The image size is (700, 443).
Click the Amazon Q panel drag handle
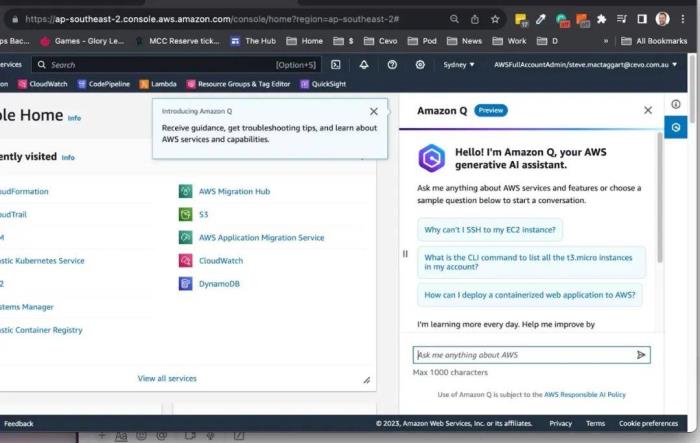(405, 254)
